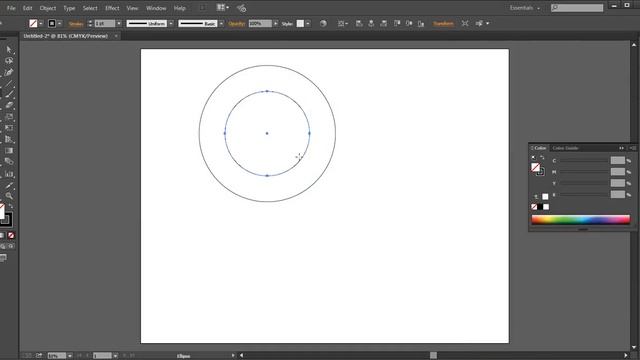The height and width of the screenshot is (360, 640).
Task: Open the stroke weight dropdown arrow
Action: pyautogui.click(x=119, y=24)
